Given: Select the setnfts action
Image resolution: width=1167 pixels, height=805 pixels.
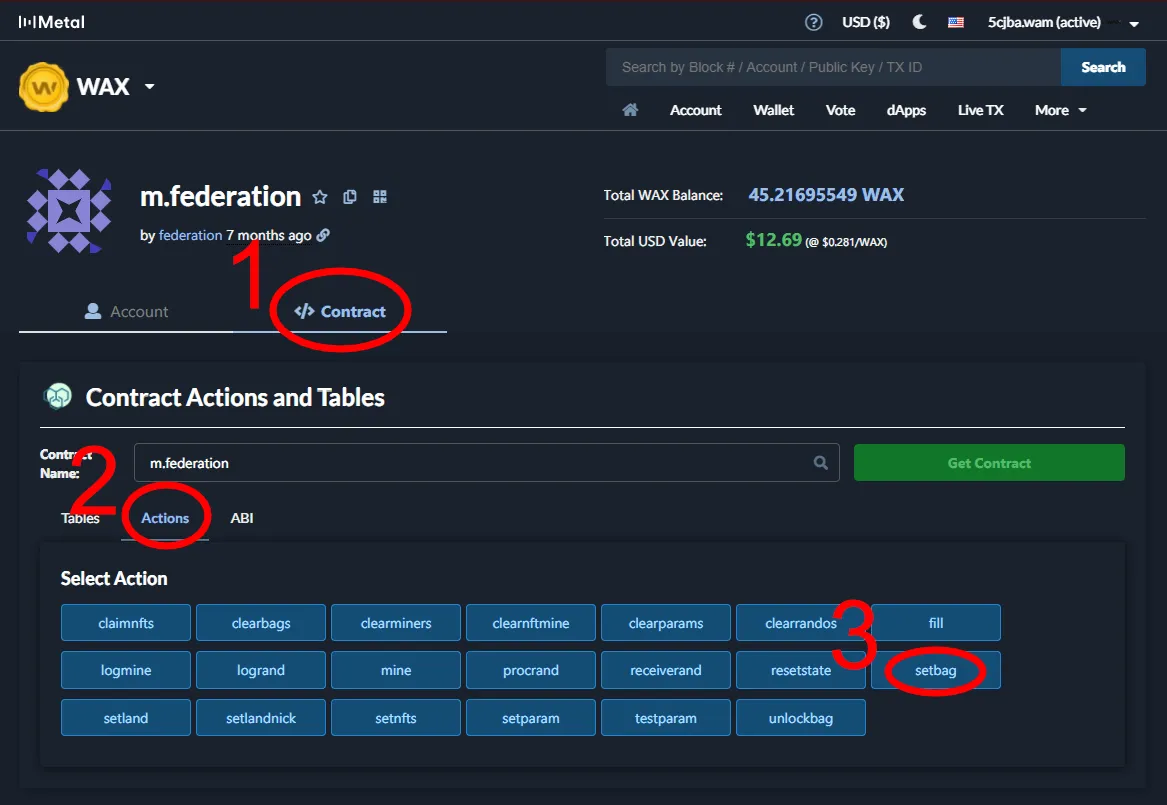Looking at the screenshot, I should [396, 718].
